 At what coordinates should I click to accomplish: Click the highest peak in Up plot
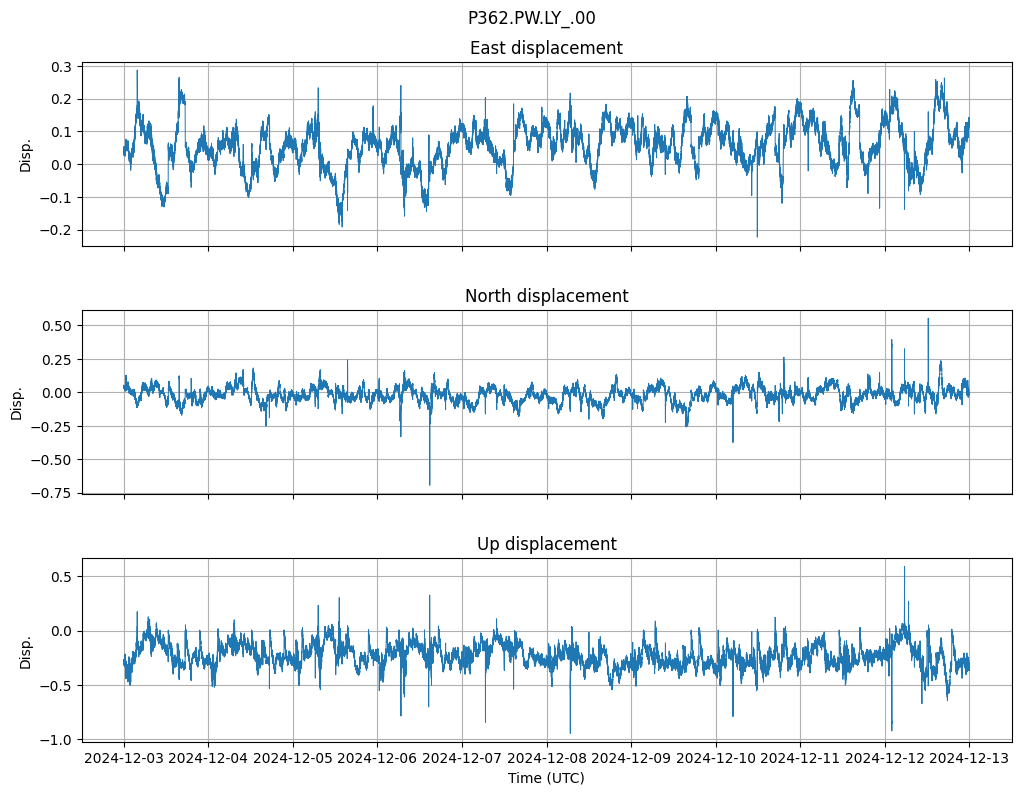[904, 568]
